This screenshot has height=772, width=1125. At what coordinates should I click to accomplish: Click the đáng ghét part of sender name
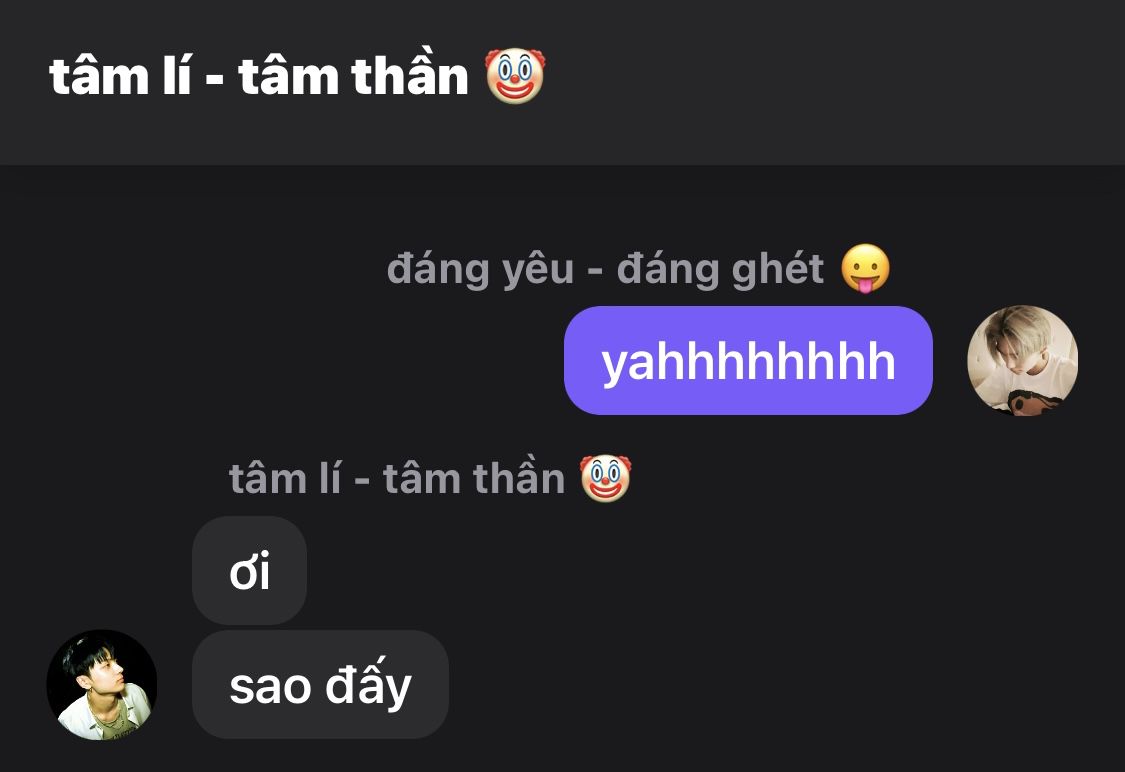pyautogui.click(x=720, y=270)
